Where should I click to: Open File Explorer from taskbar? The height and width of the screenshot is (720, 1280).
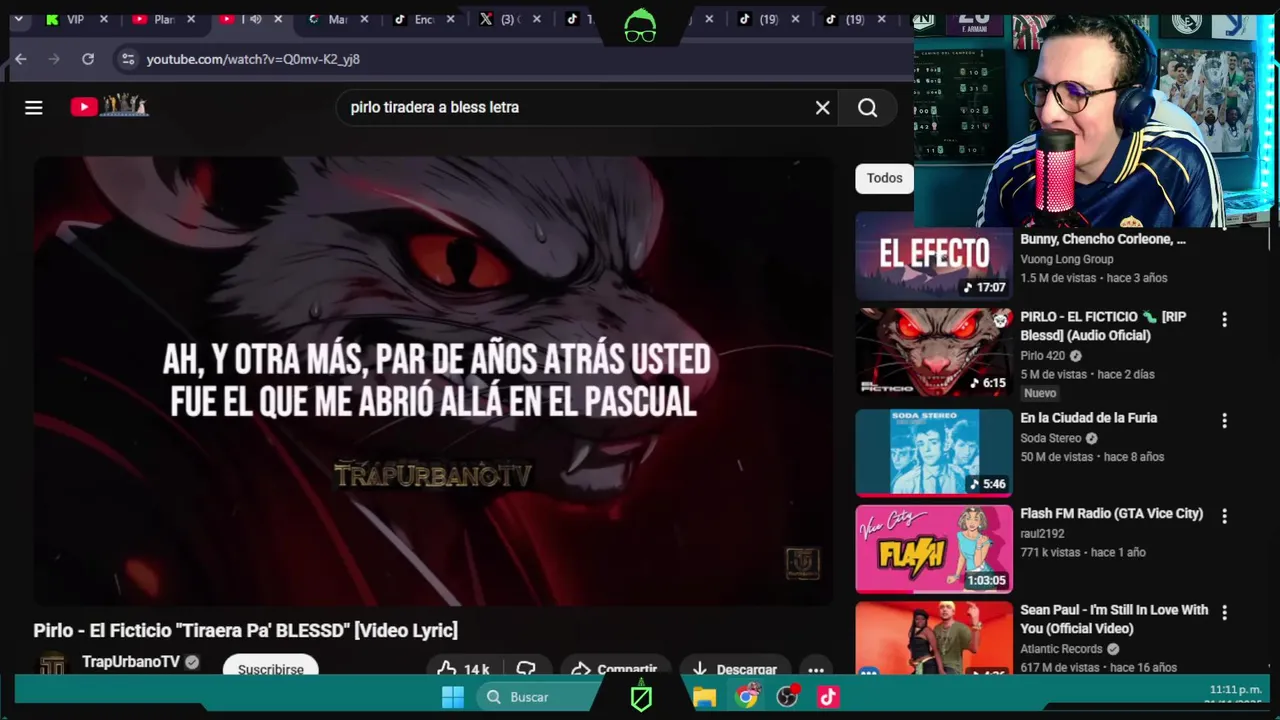tap(705, 697)
